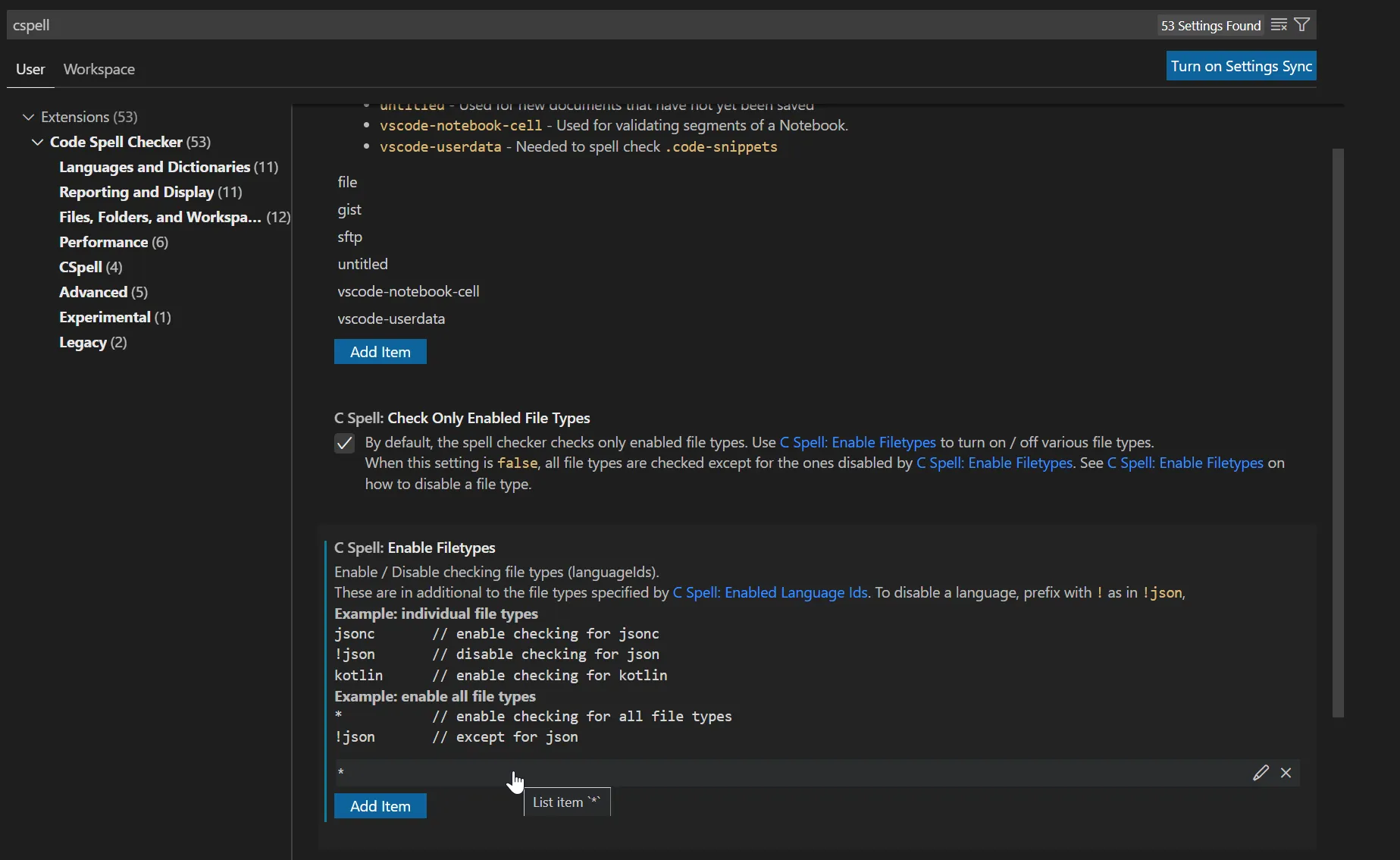1400x860 pixels.
Task: Open the Enabled Language Ids link
Action: point(770,592)
